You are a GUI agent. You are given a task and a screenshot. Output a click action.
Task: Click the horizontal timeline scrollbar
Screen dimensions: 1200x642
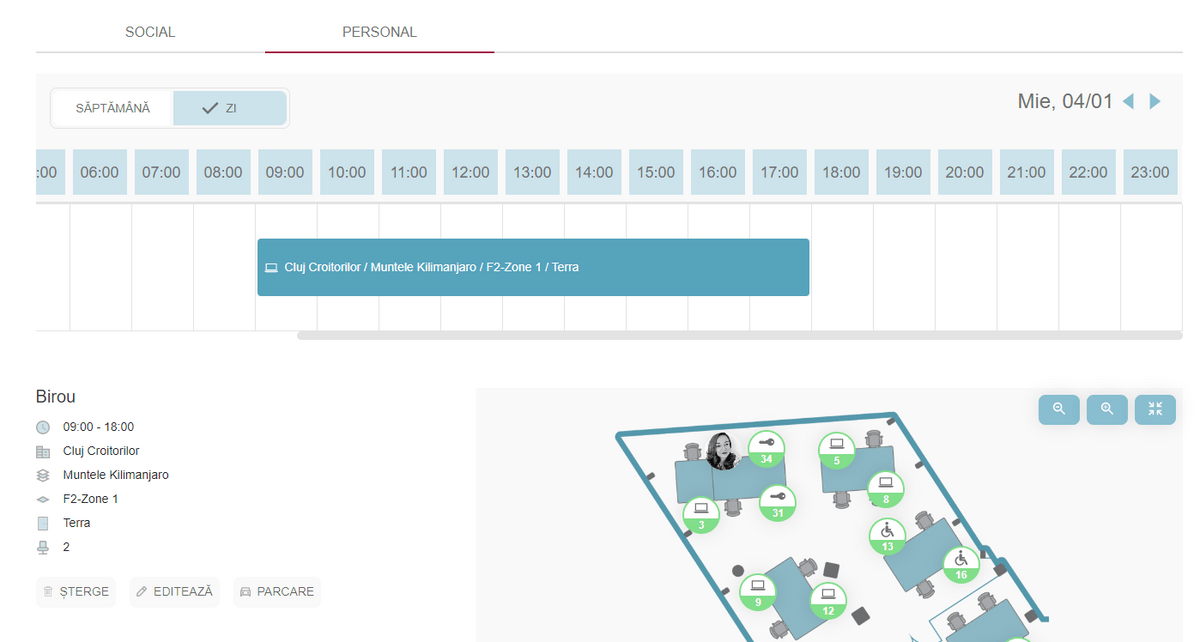[x=740, y=336]
